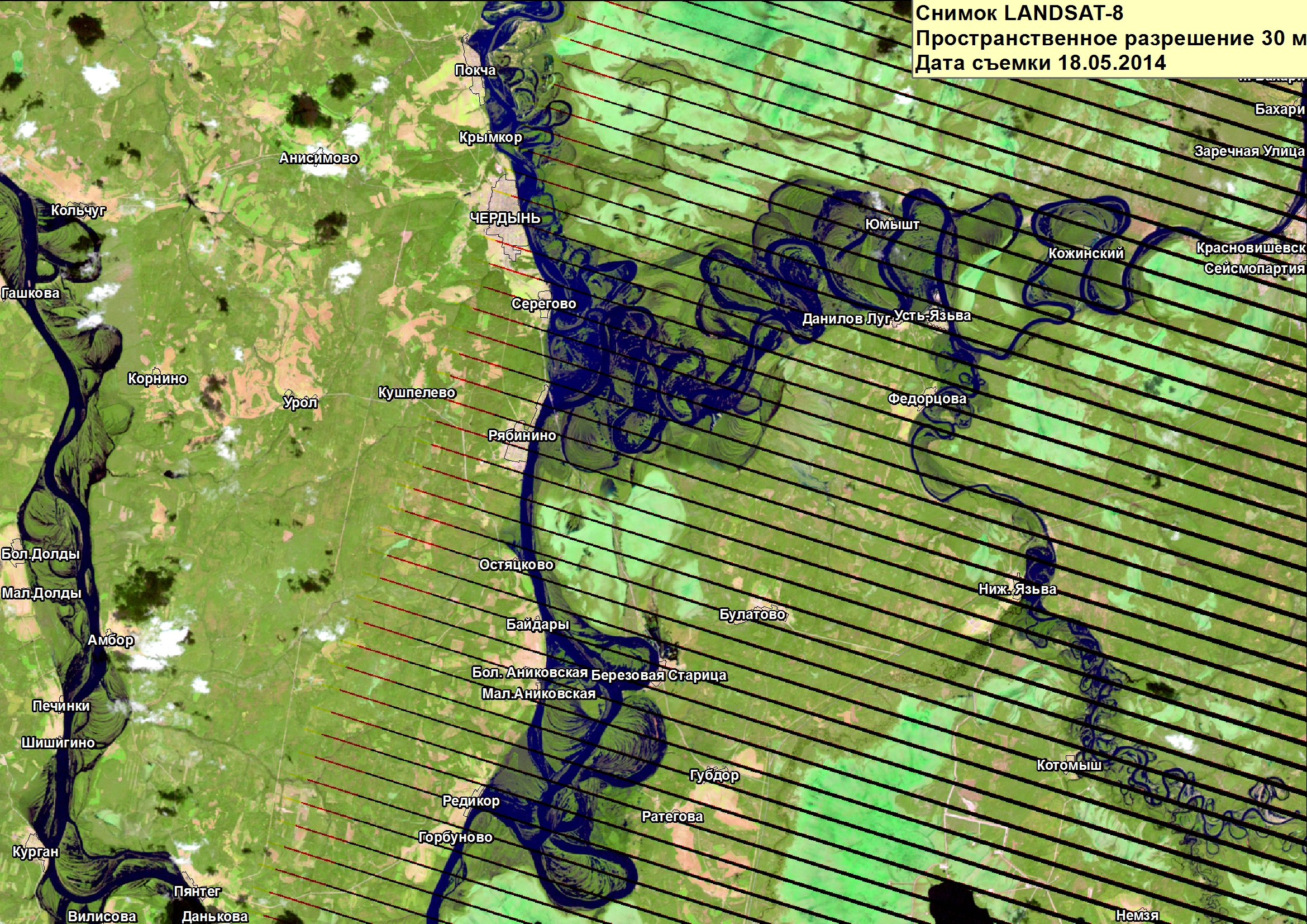Click the Немзя label
Image resolution: width=1307 pixels, height=924 pixels.
(1137, 916)
